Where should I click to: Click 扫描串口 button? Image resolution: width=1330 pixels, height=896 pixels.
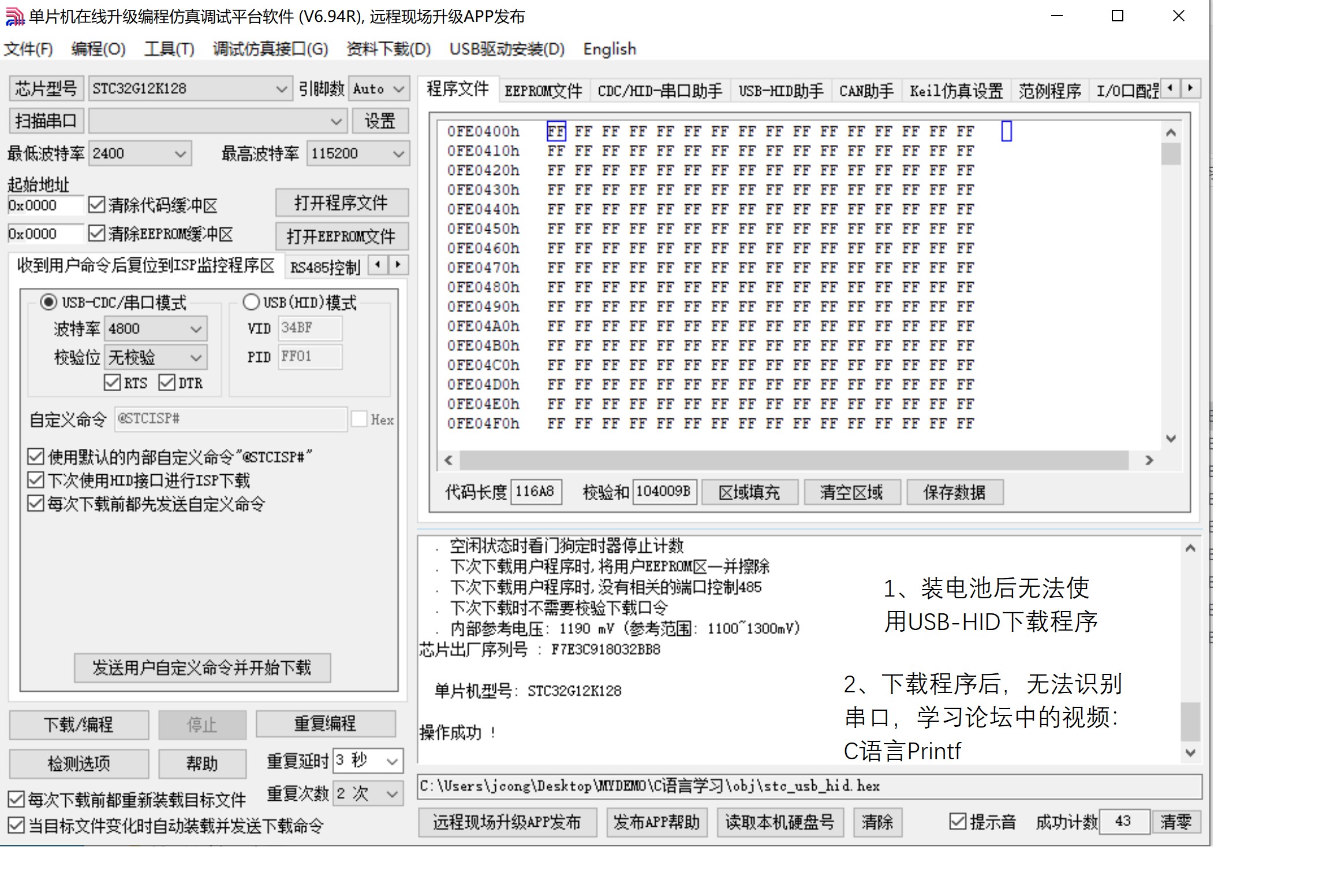(47, 121)
